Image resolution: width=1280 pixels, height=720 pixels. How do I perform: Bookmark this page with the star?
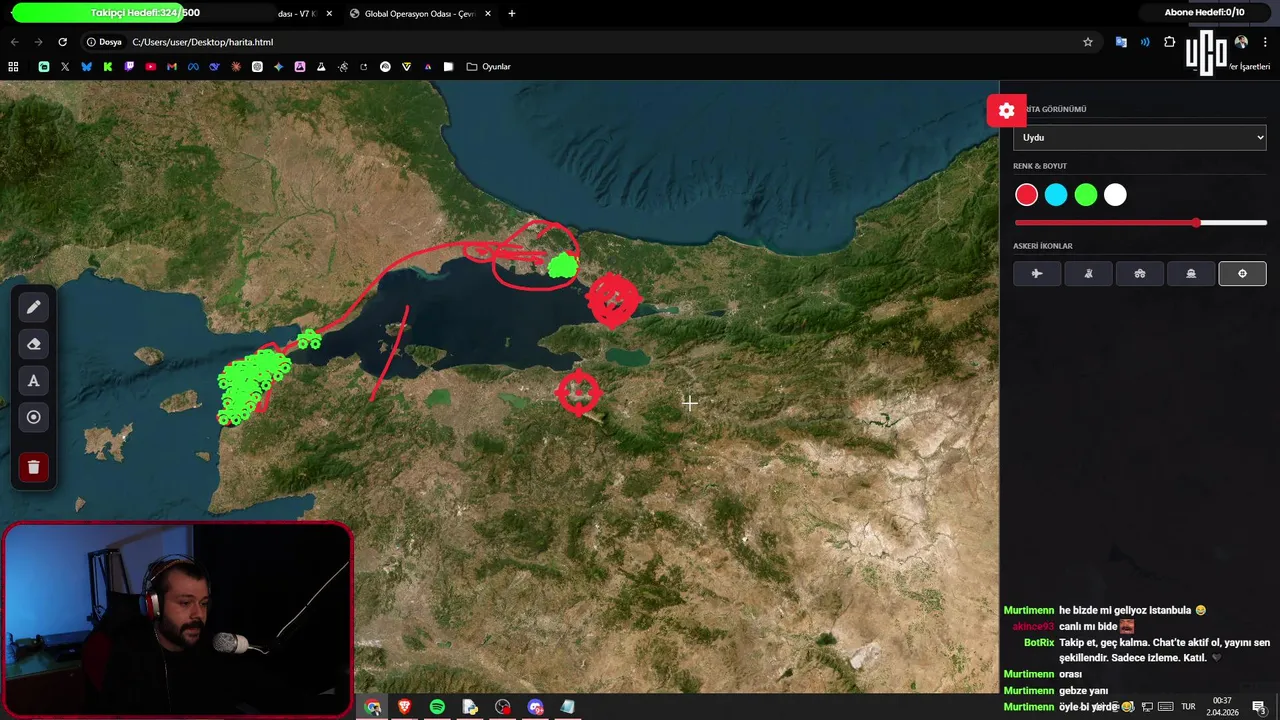coord(1087,42)
